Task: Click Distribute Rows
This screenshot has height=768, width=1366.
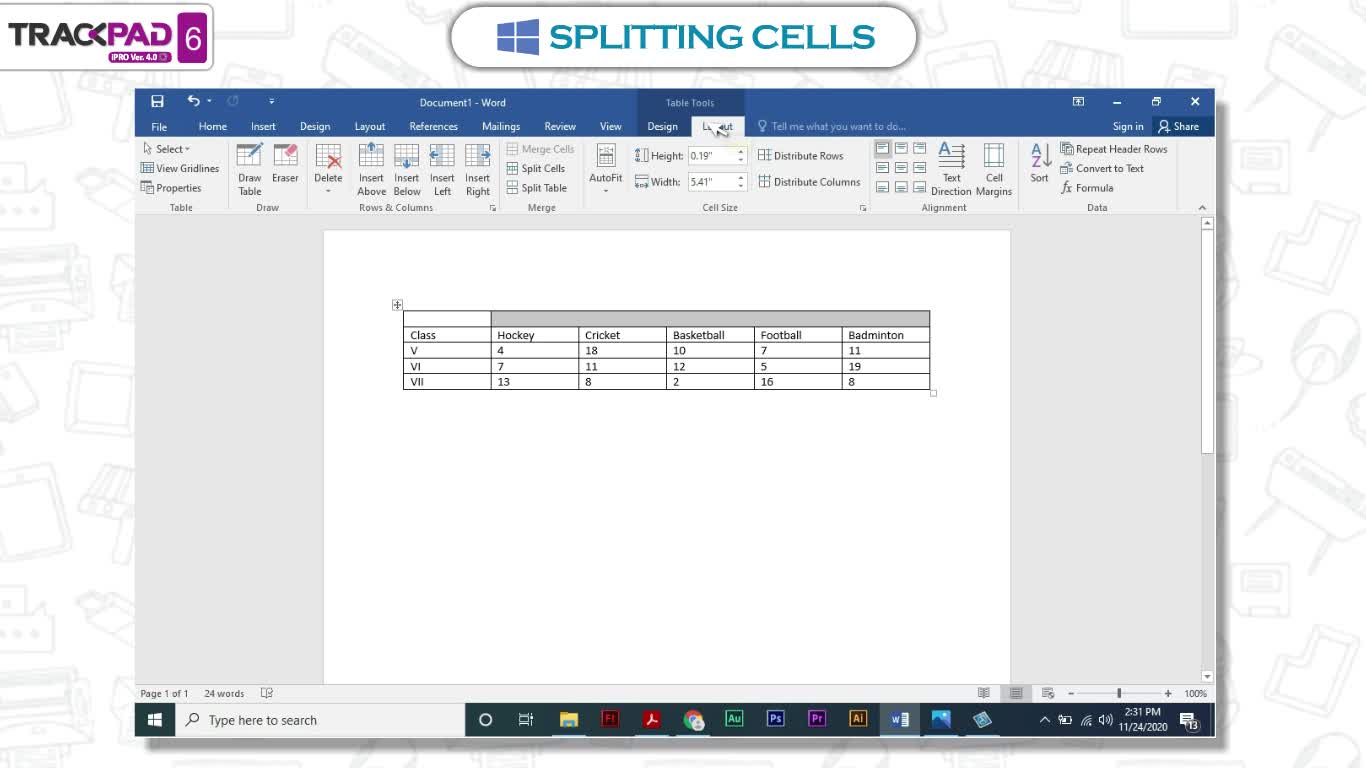Action: [800, 155]
